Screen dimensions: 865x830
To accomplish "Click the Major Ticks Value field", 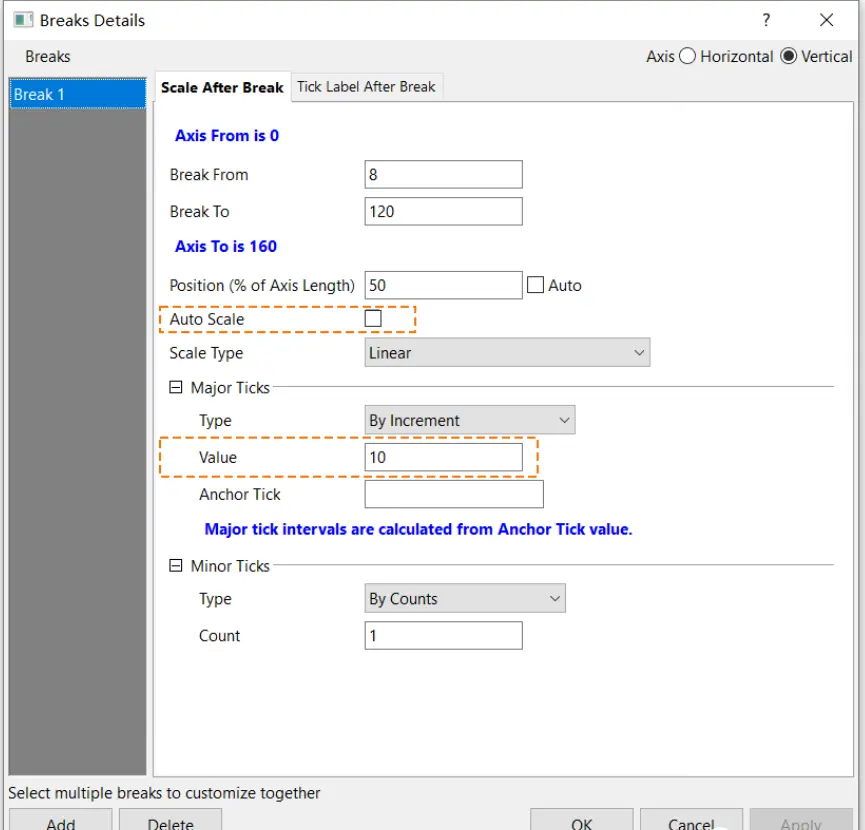I will (444, 457).
